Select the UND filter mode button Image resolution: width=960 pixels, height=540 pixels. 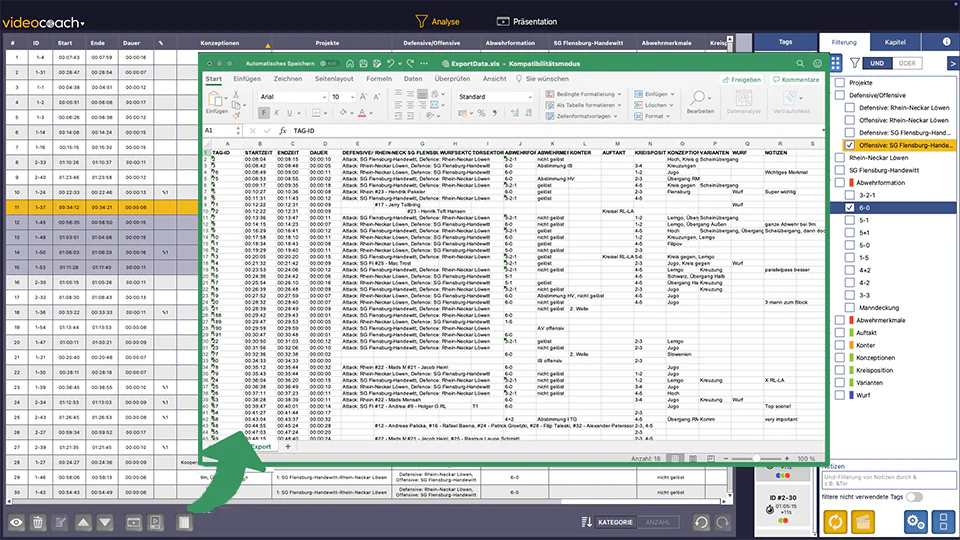point(877,63)
